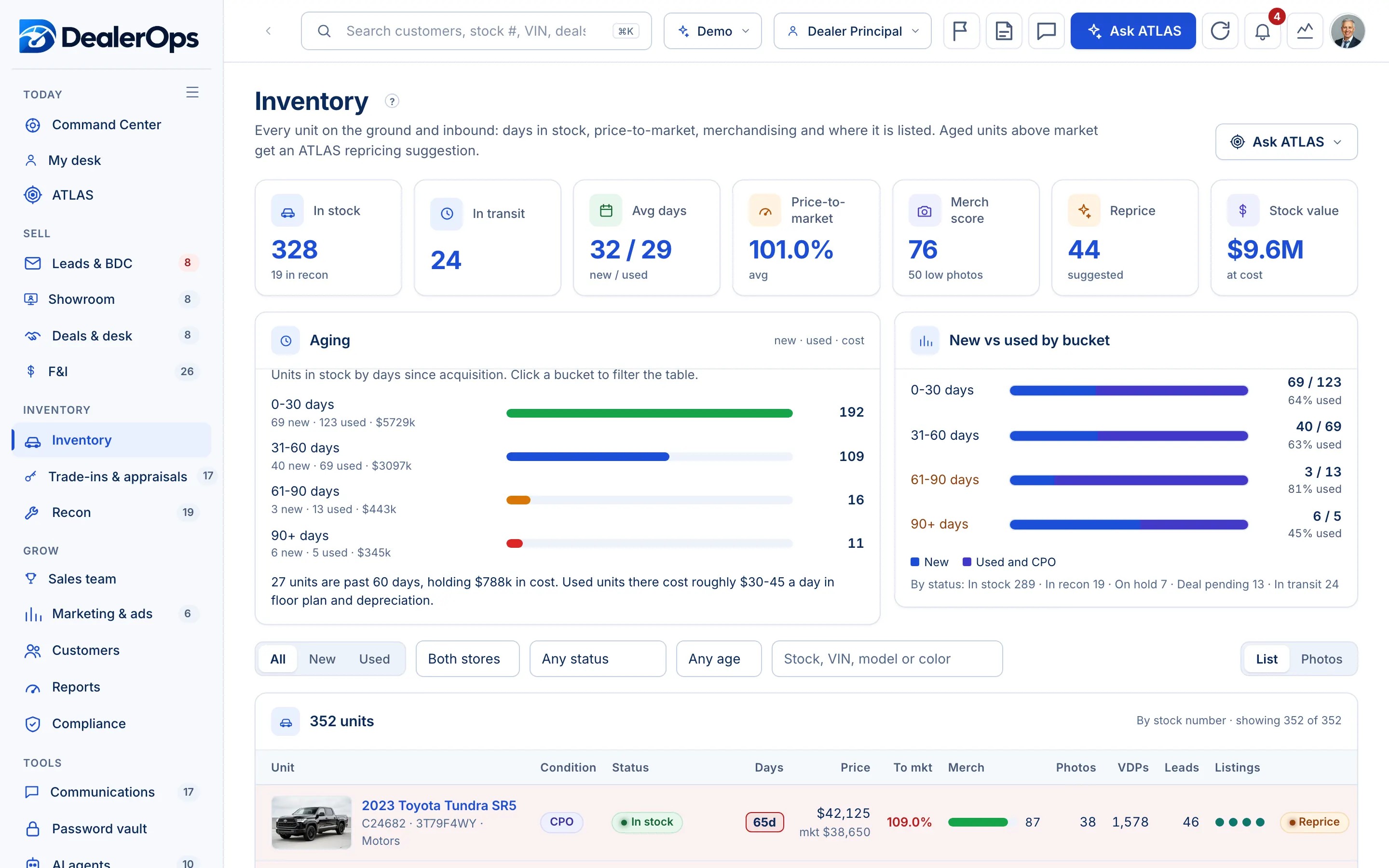The width and height of the screenshot is (1389, 868).
Task: Open 2023 Toyota Tundra SR5 link
Action: pos(438,805)
